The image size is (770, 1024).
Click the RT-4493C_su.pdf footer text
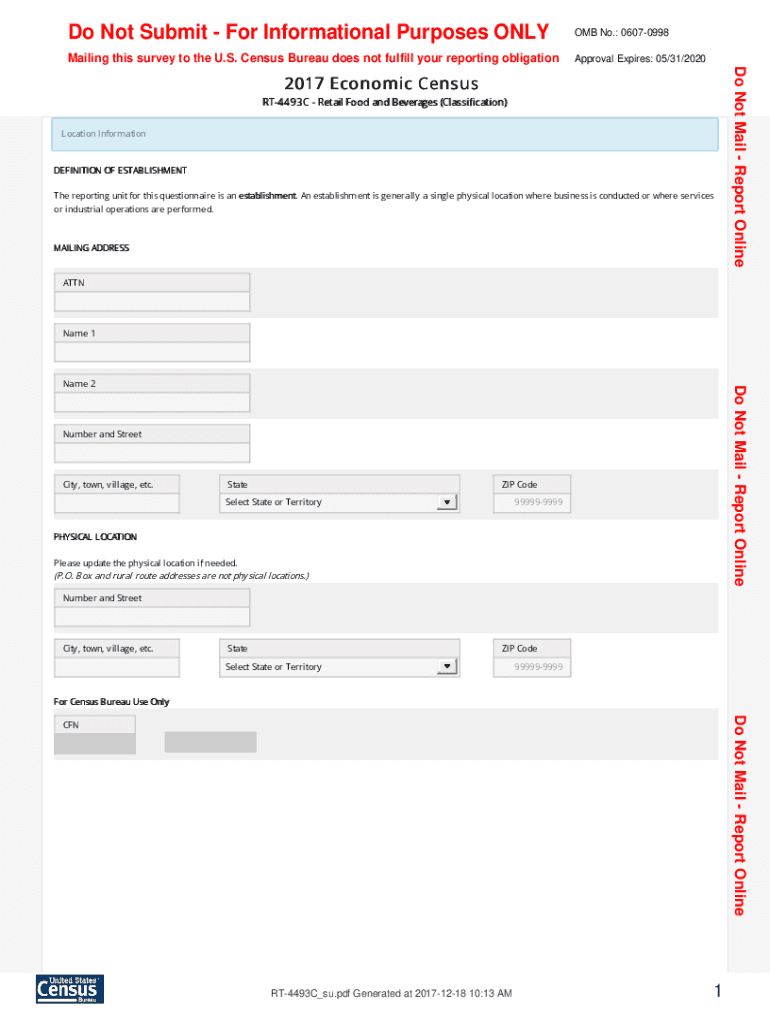(x=391, y=993)
